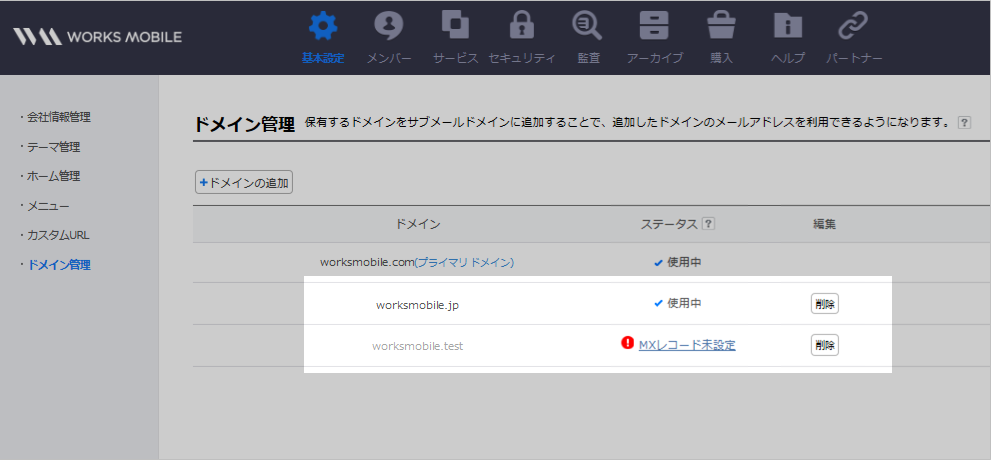
Task: Select 会社情報管理 in the sidebar
Action: pos(59,117)
